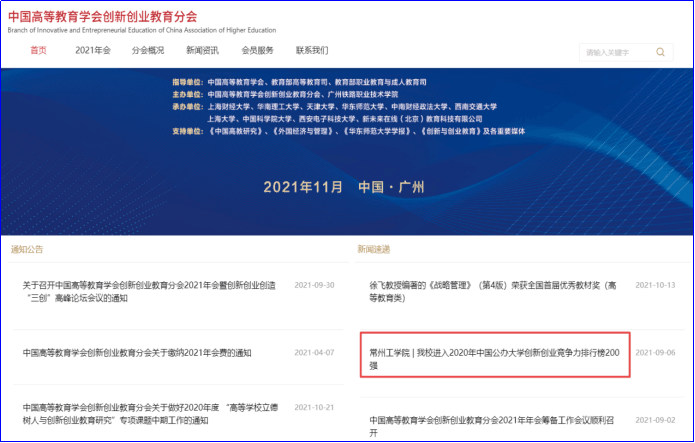The image size is (695, 443).
Task: Click the search magnifier icon
Action: coord(660,52)
